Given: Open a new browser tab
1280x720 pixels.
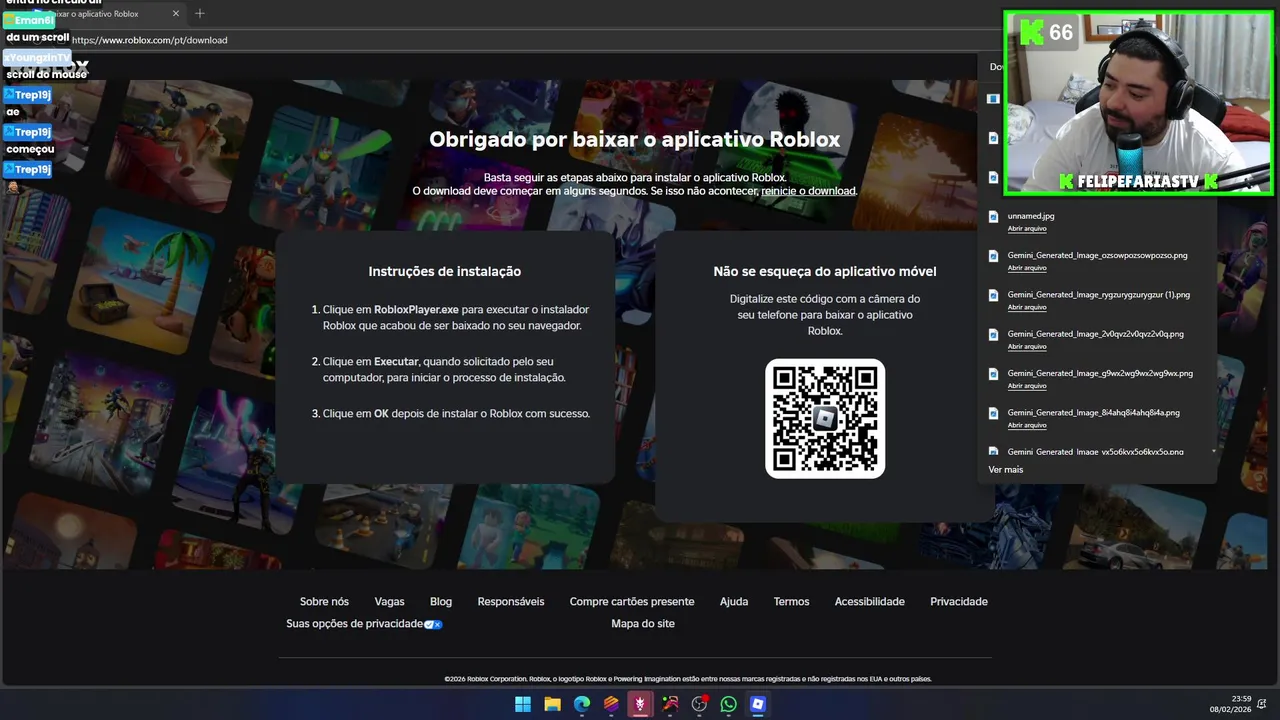Looking at the screenshot, I should tap(200, 13).
